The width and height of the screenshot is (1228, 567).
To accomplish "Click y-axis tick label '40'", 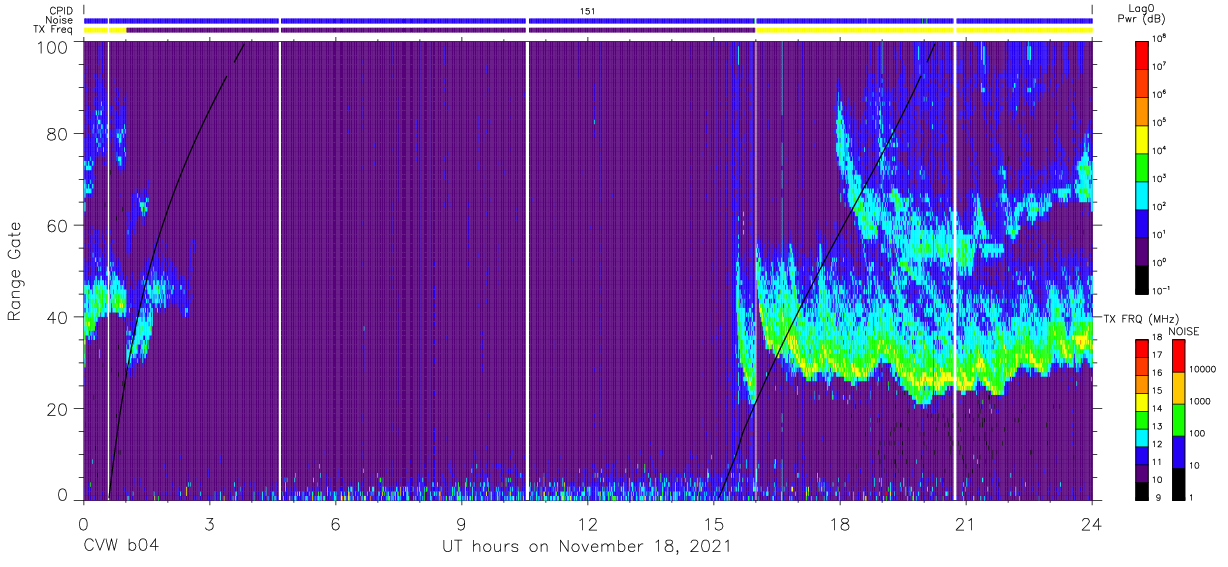I will tap(58, 317).
